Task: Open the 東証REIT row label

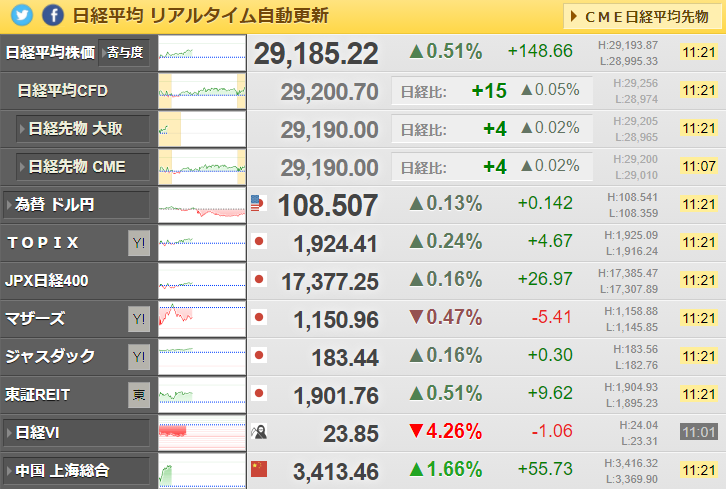Action: pyautogui.click(x=38, y=395)
